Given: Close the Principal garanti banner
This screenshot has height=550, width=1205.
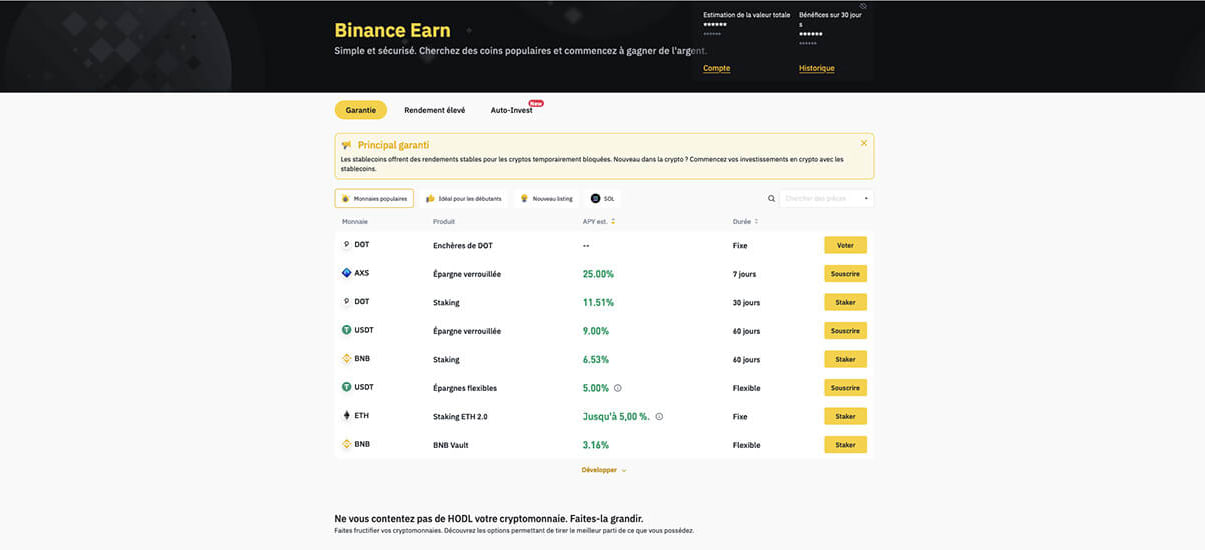Looking at the screenshot, I should (864, 143).
